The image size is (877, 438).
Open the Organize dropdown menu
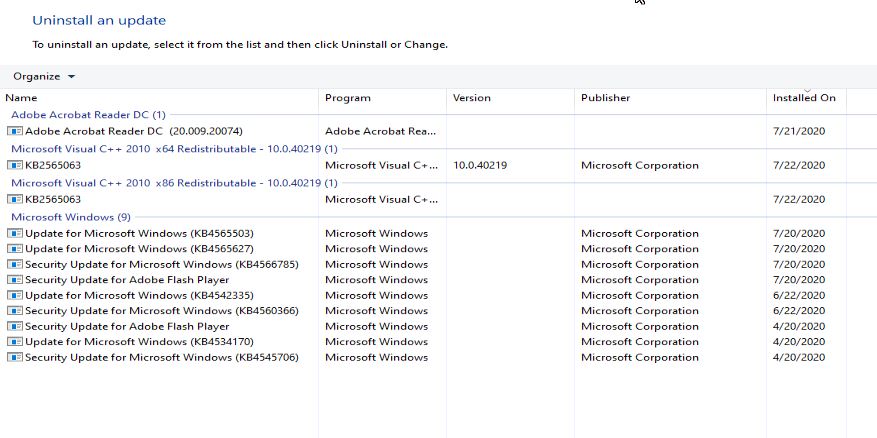pos(44,77)
